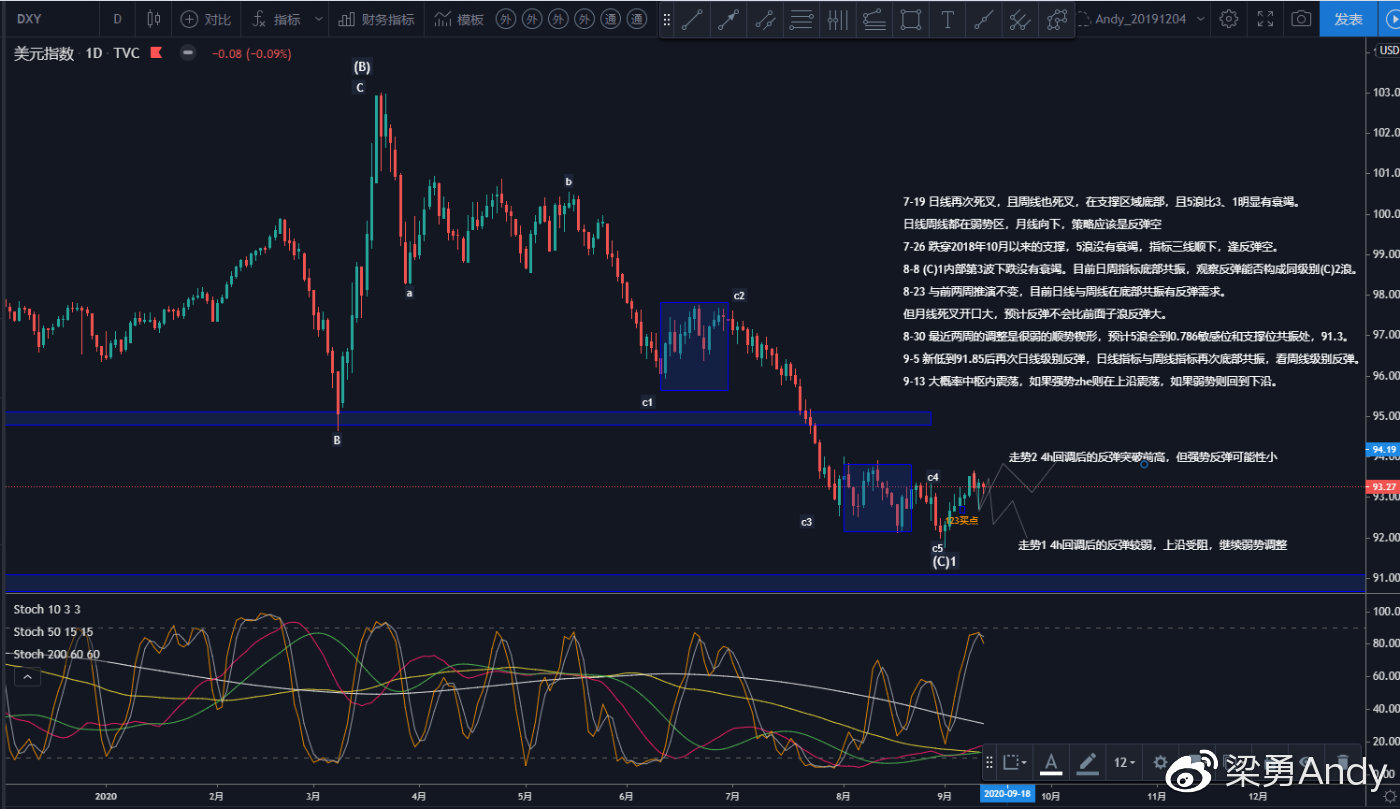1400x809 pixels.
Task: Change candlestick chart style
Action: 153,19
